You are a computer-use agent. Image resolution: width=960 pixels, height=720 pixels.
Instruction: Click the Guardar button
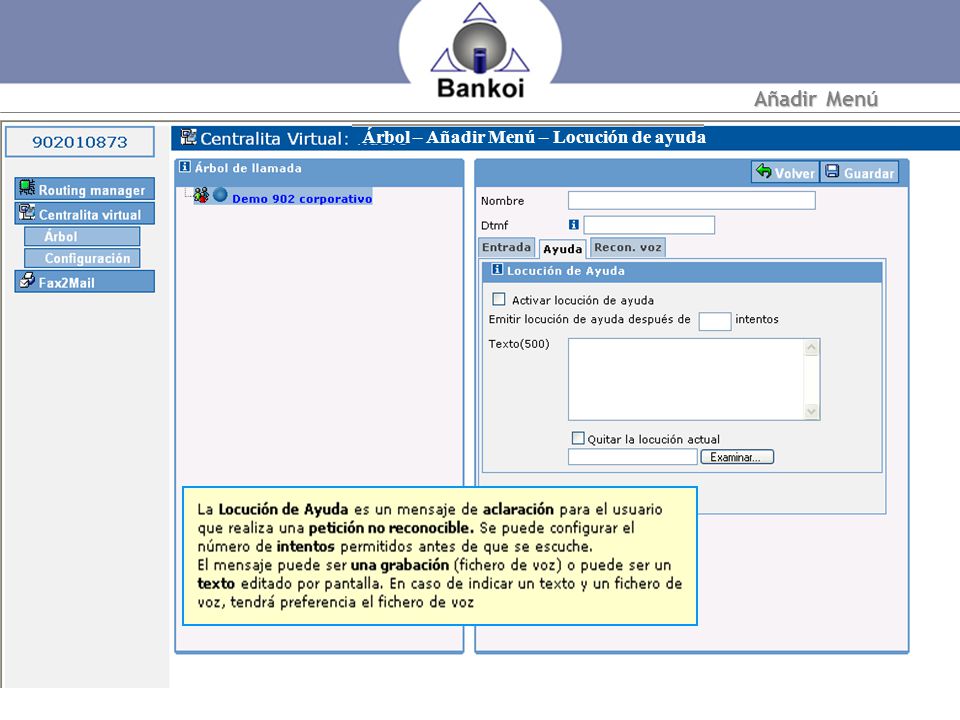click(860, 172)
